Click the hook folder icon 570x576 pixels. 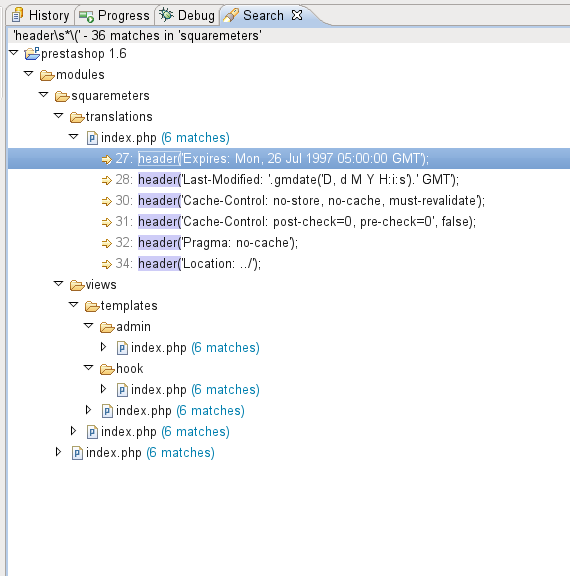107,369
